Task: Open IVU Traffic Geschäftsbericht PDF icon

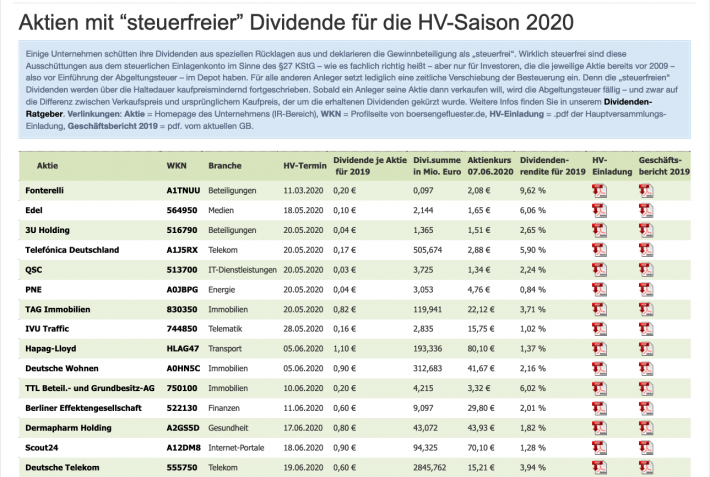Action: pyautogui.click(x=646, y=329)
